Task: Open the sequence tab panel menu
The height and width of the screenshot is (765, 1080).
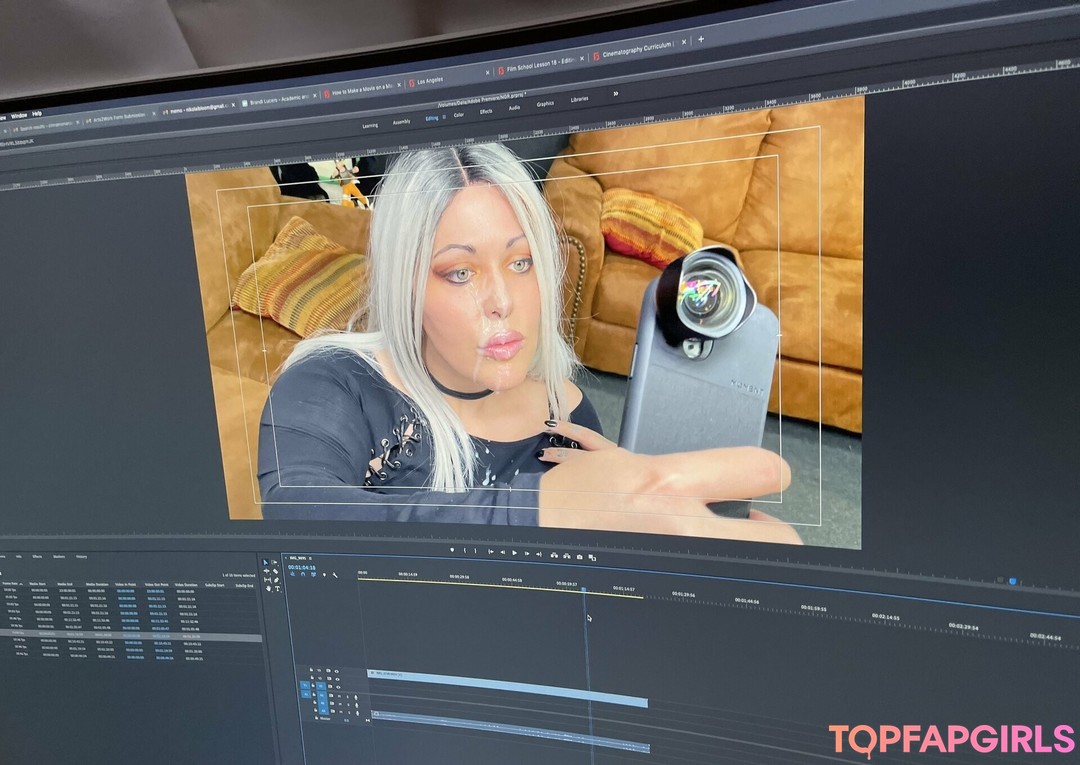Action: [x=310, y=558]
